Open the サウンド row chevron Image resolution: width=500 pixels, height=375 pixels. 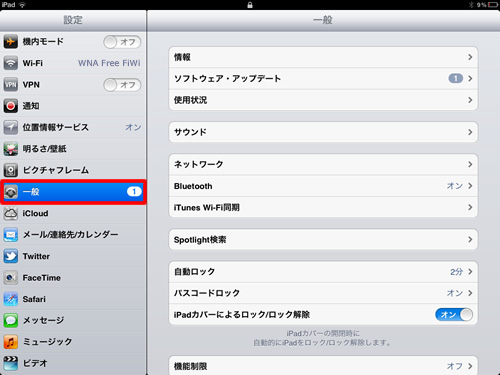coord(470,132)
